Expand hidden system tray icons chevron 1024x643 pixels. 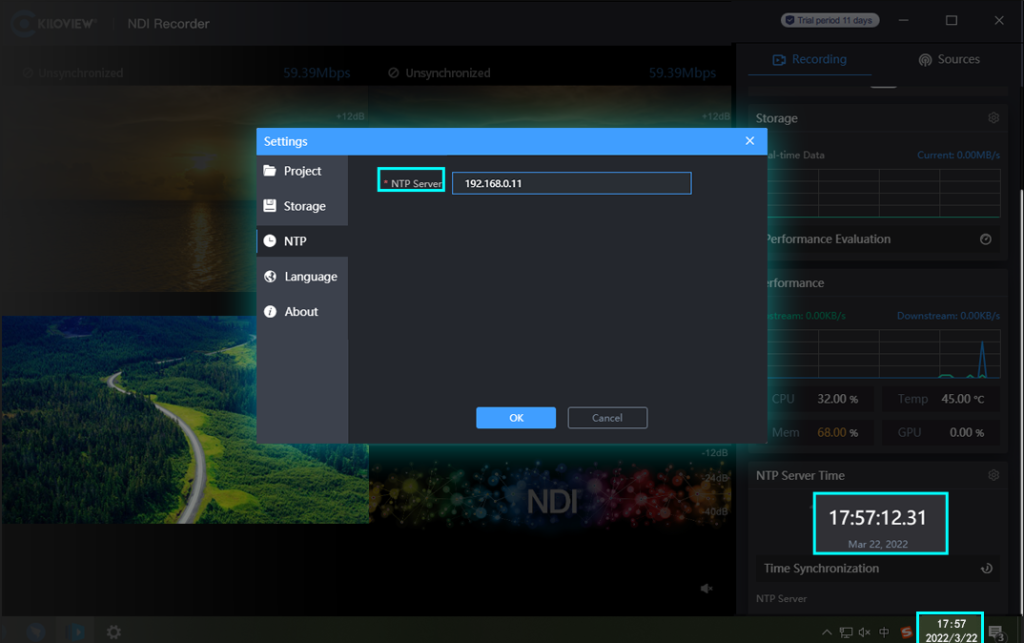(827, 632)
